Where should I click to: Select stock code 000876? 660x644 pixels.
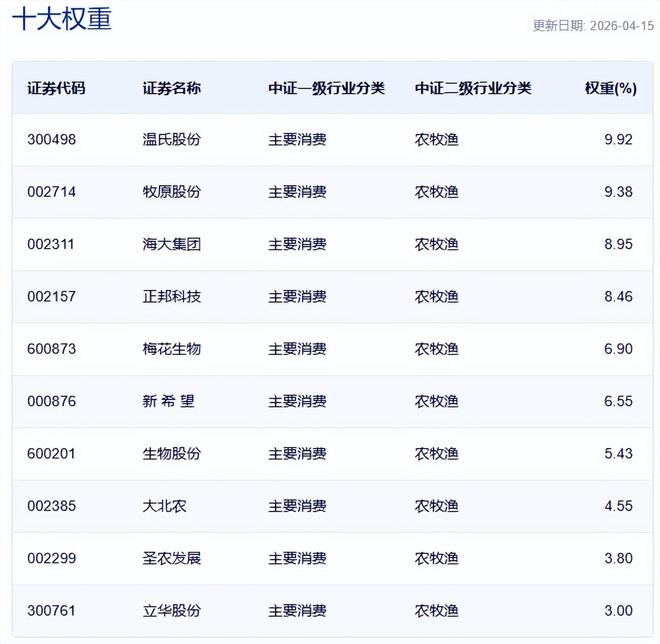pyautogui.click(x=52, y=402)
